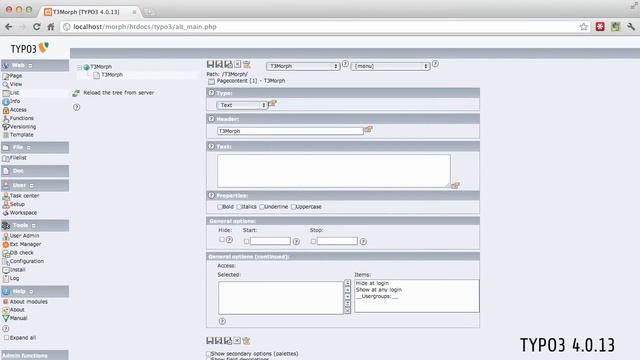Click help icon under page tree
Viewport: 640px width, 360px height.
click(76, 107)
